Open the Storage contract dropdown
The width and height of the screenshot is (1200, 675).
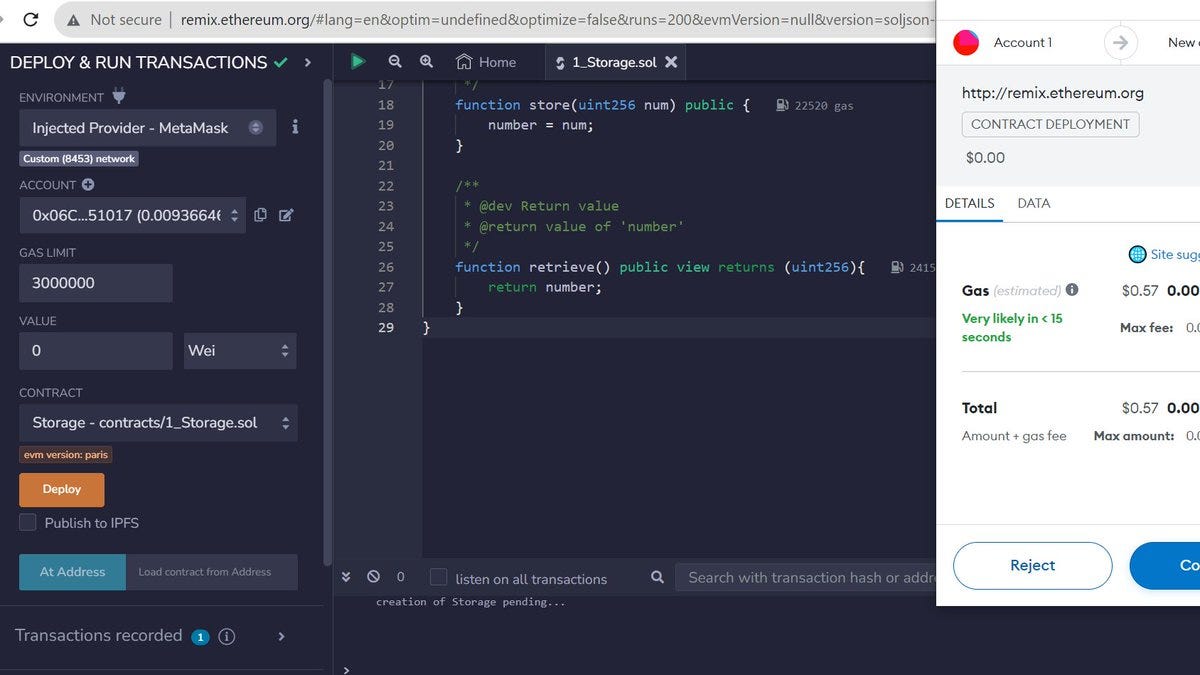tap(158, 423)
